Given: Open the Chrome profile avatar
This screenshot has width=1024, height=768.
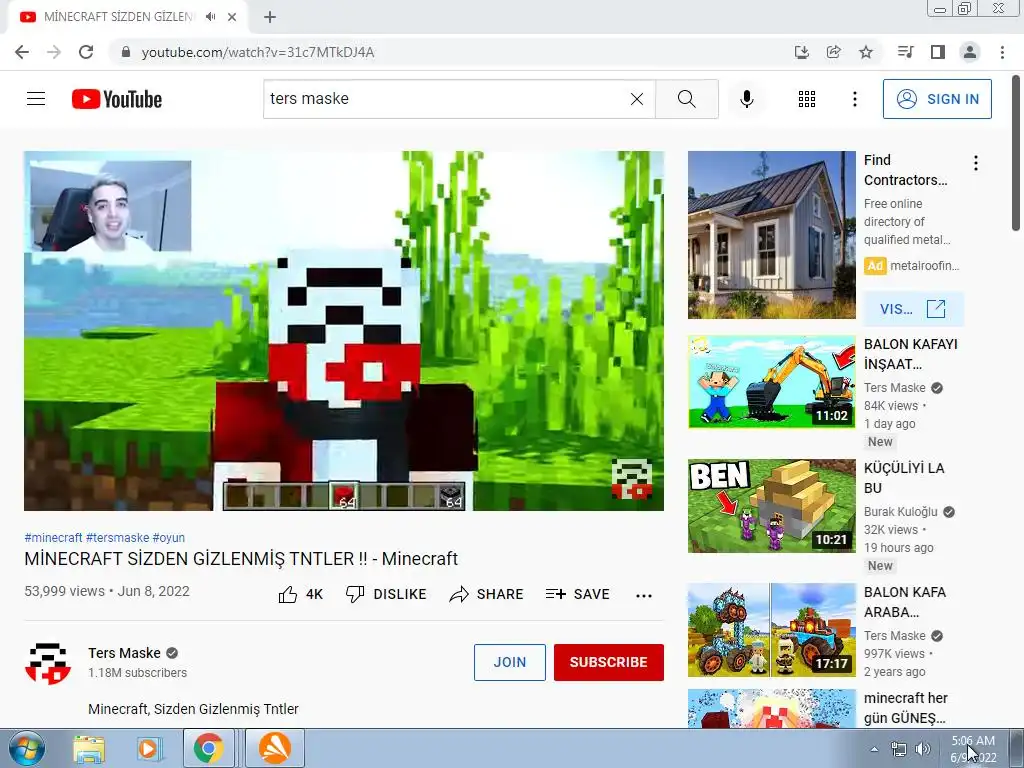Looking at the screenshot, I should [970, 52].
